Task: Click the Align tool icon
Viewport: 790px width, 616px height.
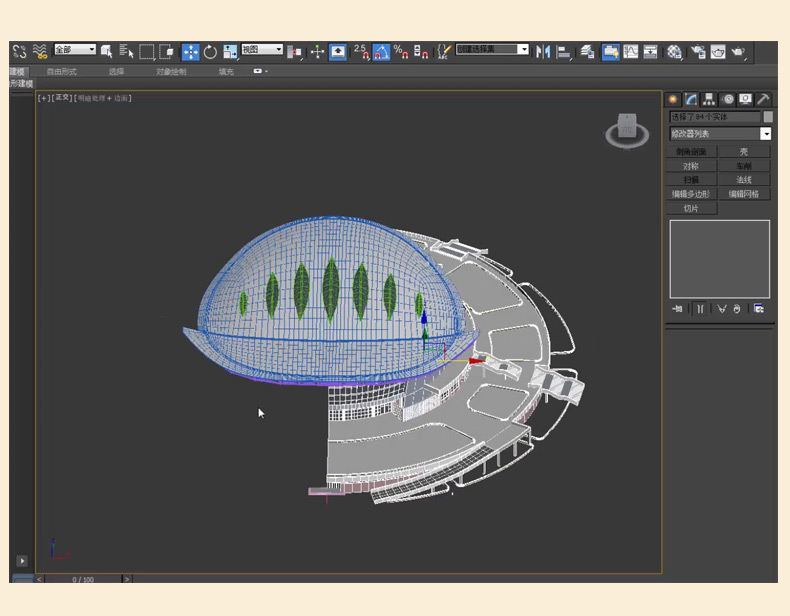Action: tap(563, 52)
